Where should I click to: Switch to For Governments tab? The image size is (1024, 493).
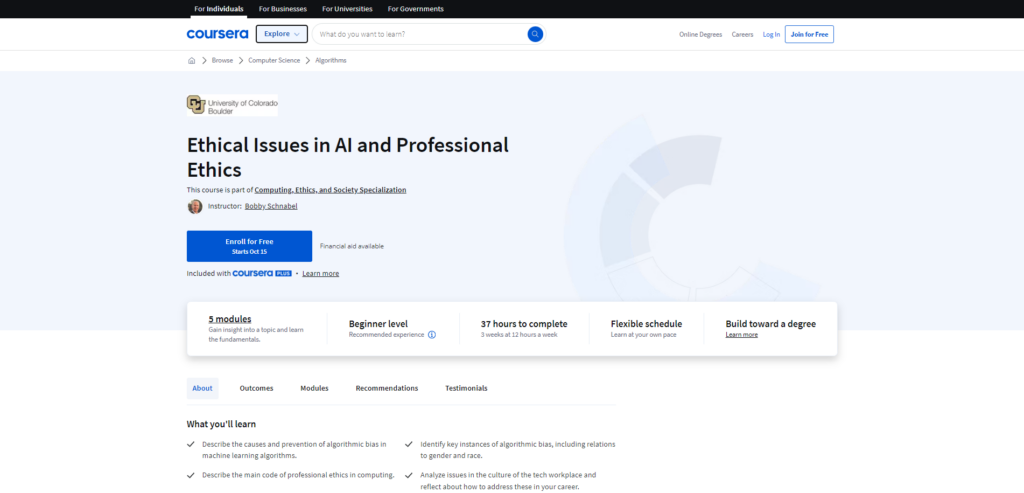click(x=415, y=9)
